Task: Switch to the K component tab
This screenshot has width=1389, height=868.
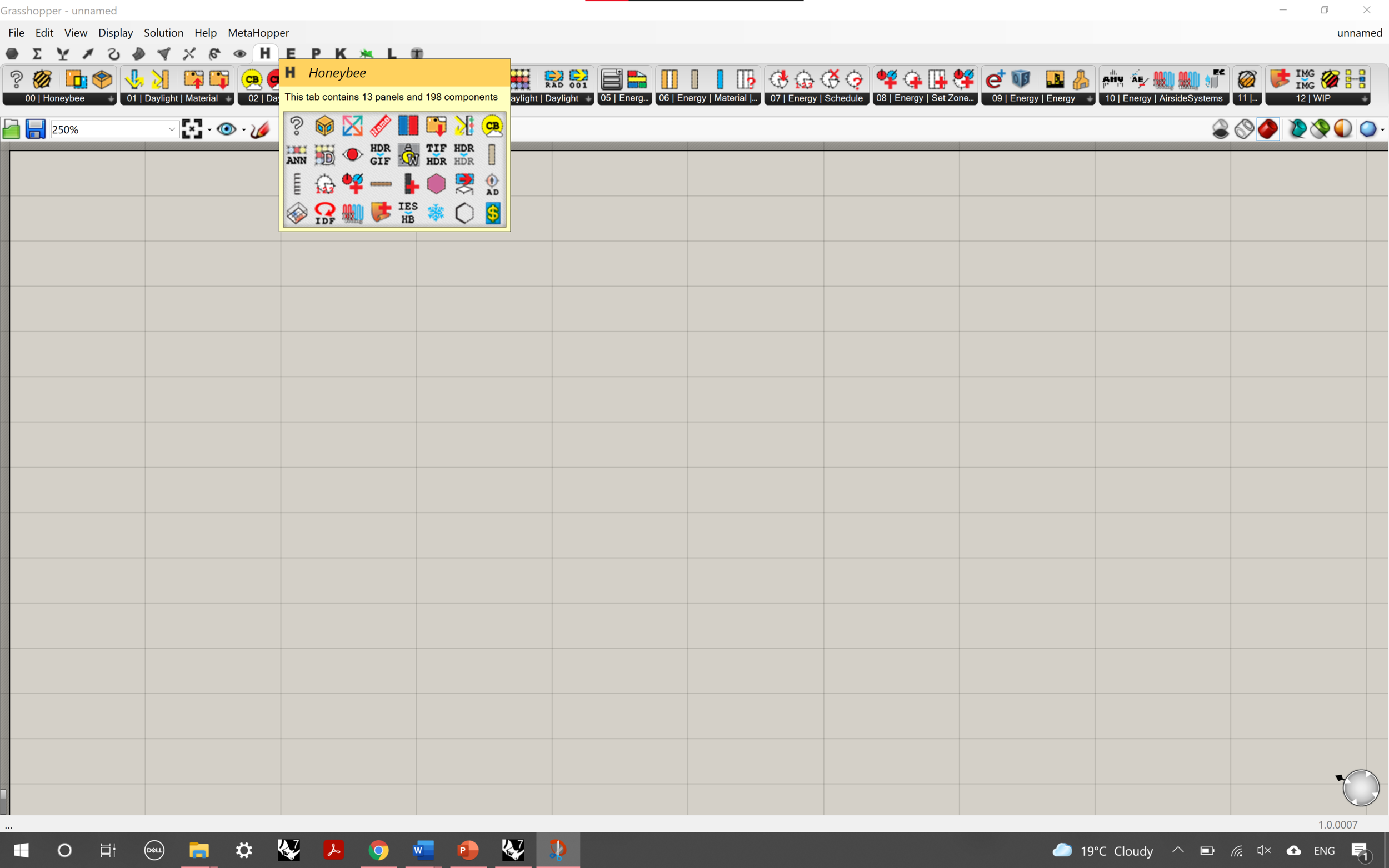Action: click(x=341, y=53)
